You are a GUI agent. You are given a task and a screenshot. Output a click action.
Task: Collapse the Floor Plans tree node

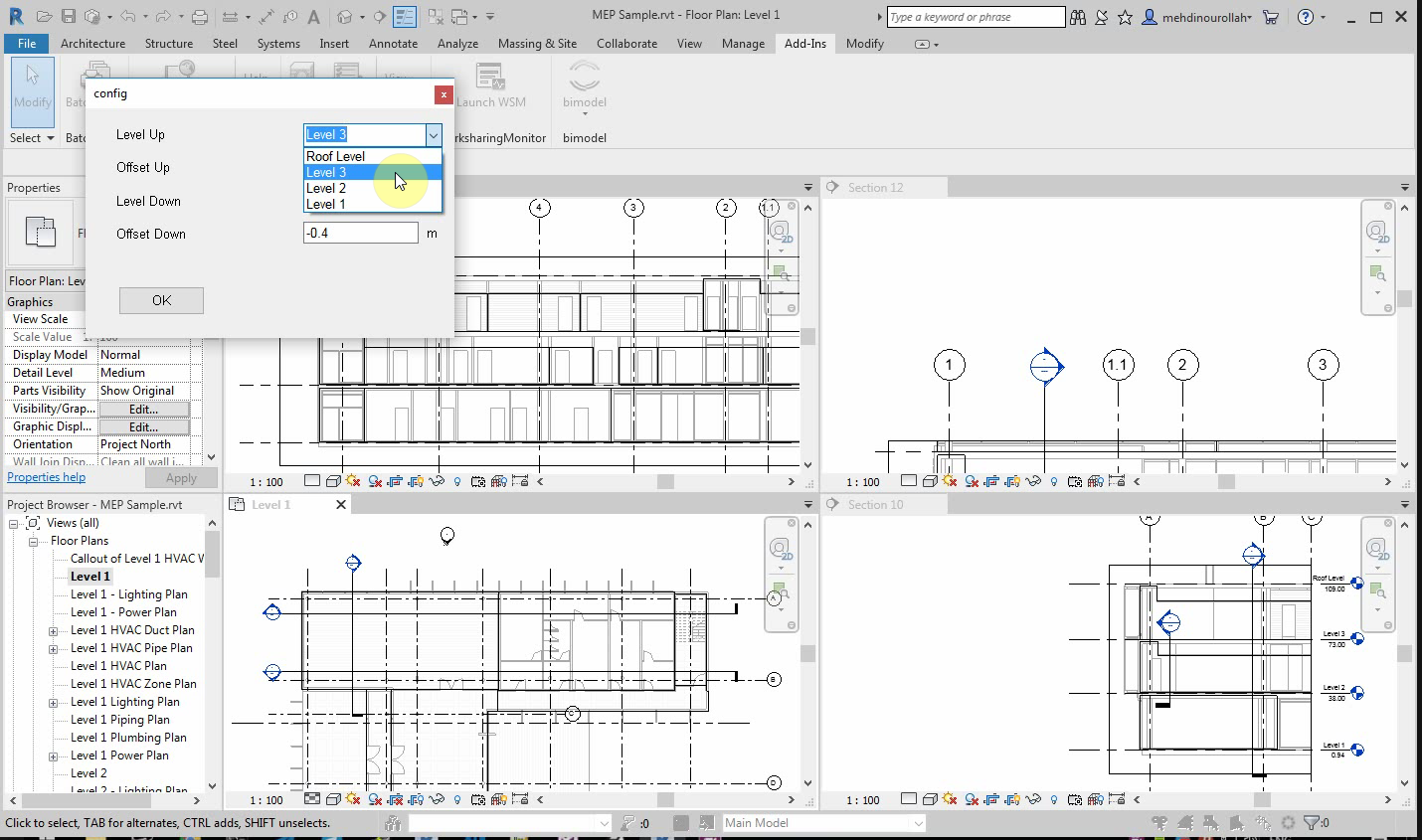click(33, 541)
